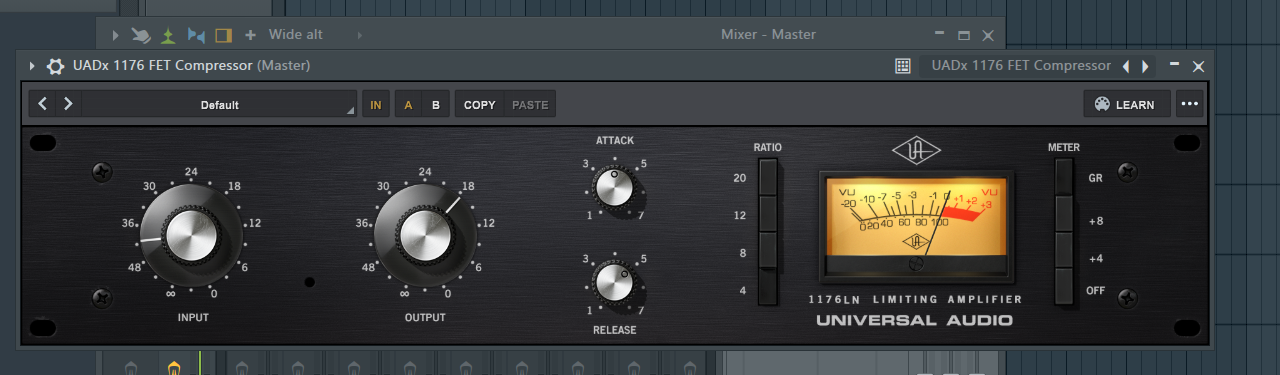Open Mixer window menu arrow
The width and height of the screenshot is (1280, 375).
[116, 35]
